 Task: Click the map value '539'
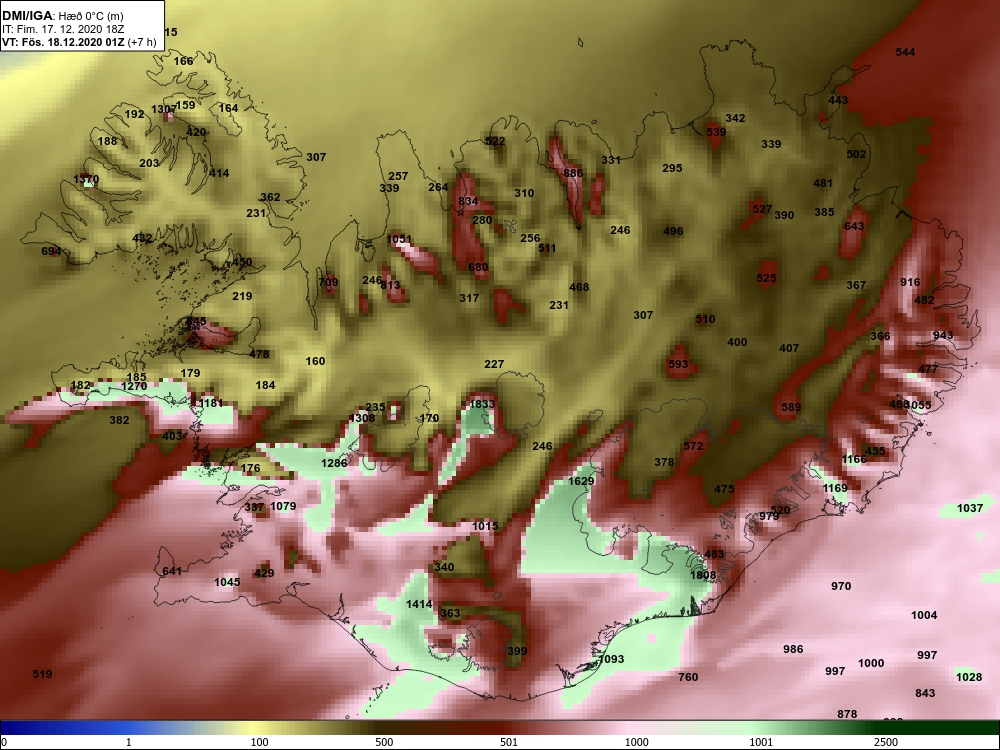[716, 132]
